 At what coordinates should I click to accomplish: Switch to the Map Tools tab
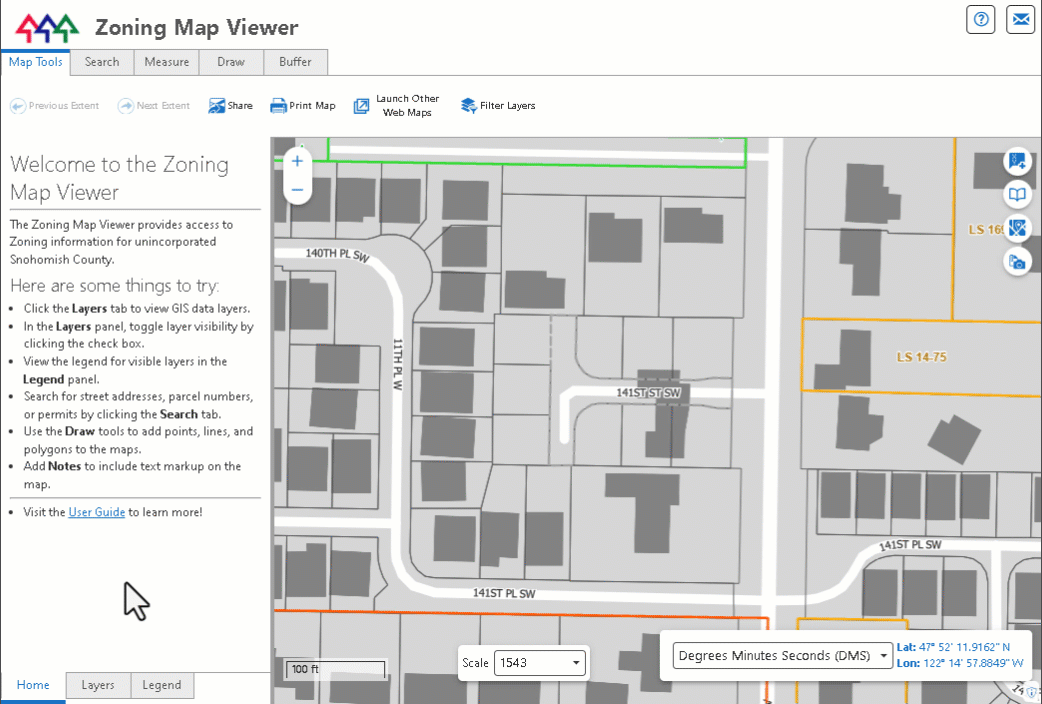pyautogui.click(x=36, y=62)
